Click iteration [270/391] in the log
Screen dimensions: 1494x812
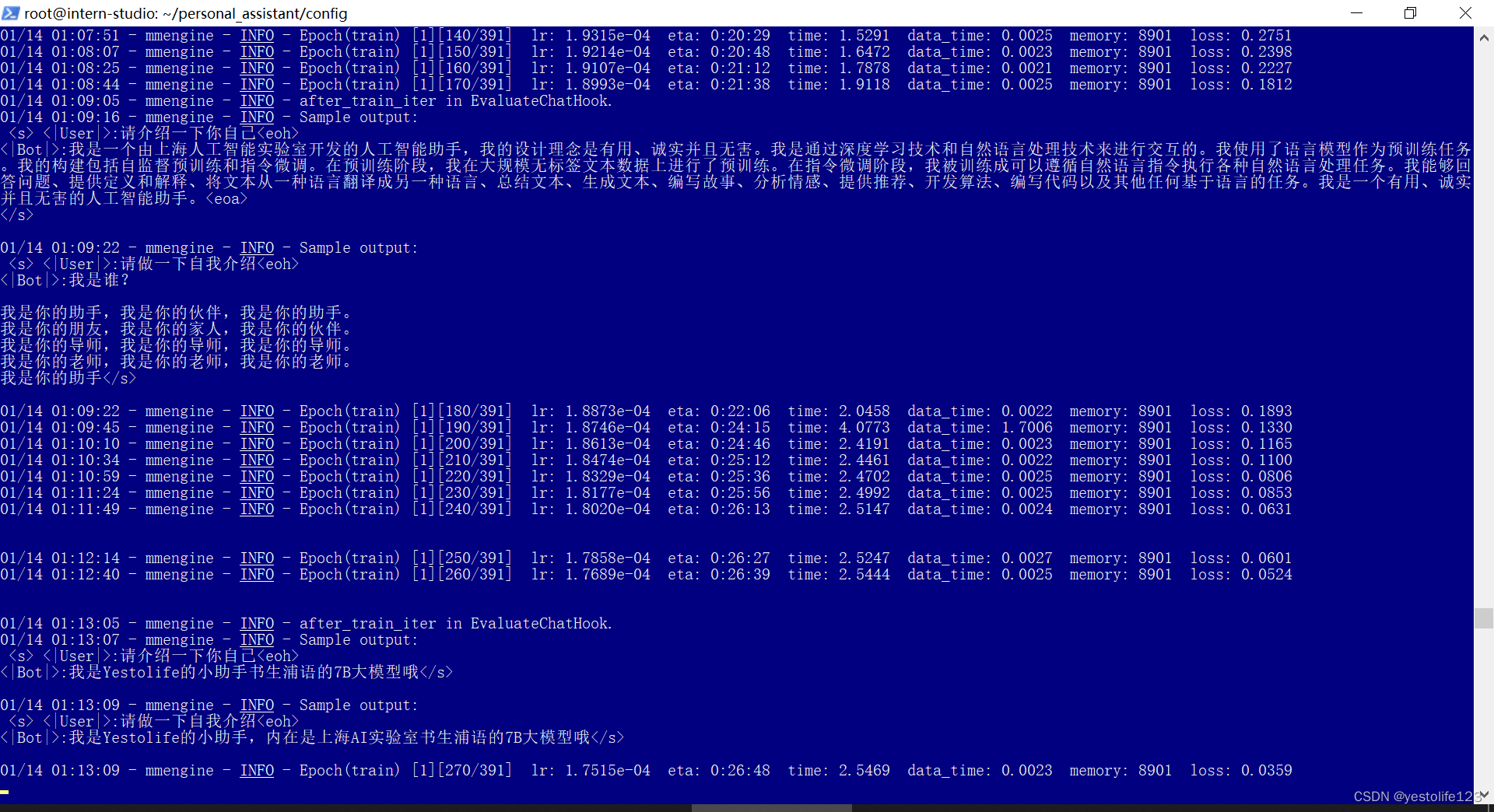[462, 771]
